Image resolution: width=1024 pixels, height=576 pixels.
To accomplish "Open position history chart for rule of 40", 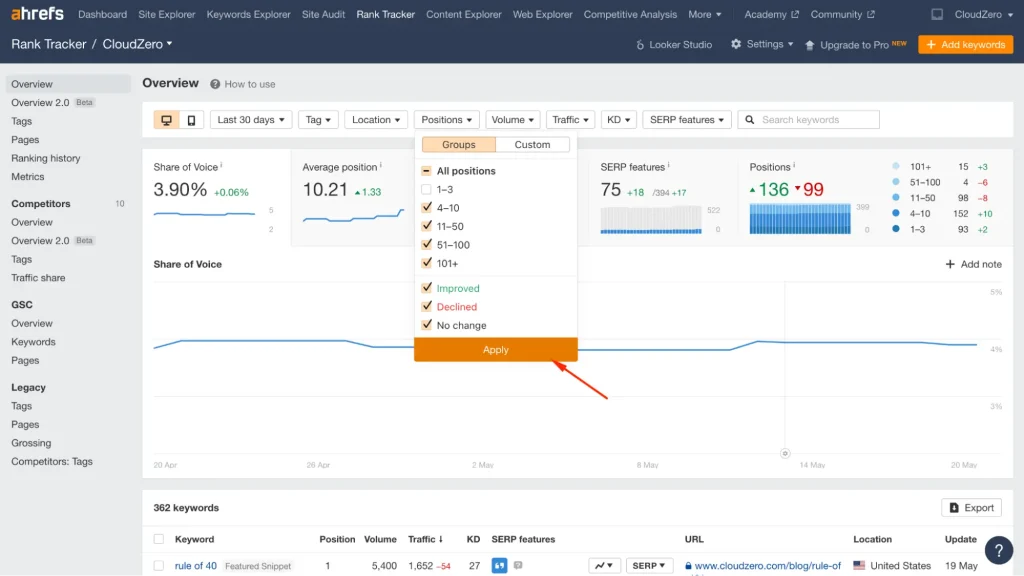I will (x=603, y=565).
